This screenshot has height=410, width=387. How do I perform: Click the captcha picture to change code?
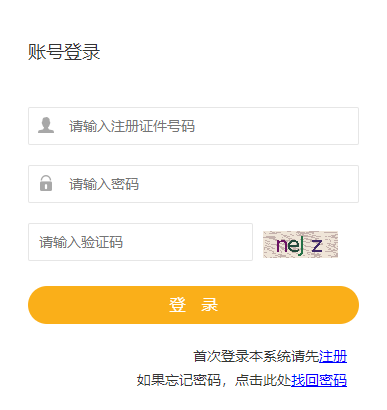tap(300, 244)
